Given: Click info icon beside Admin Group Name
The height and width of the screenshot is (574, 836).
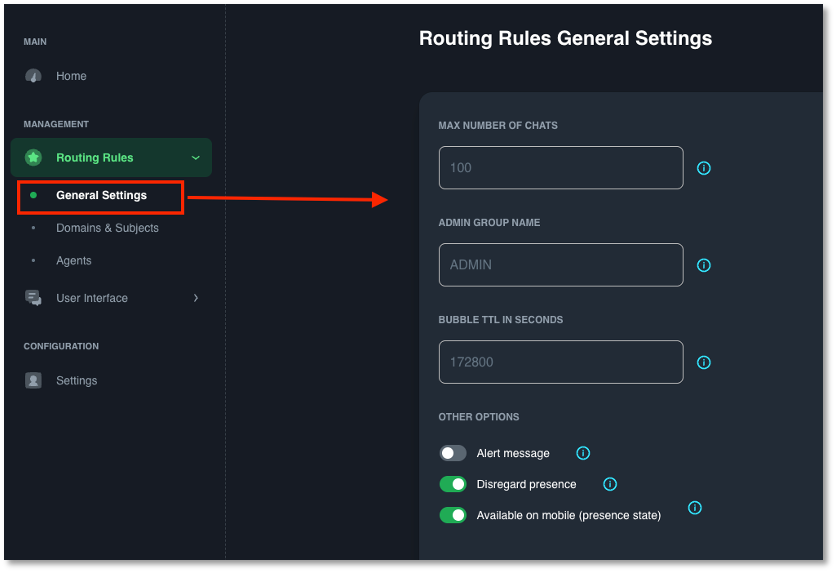Looking at the screenshot, I should pyautogui.click(x=703, y=265).
